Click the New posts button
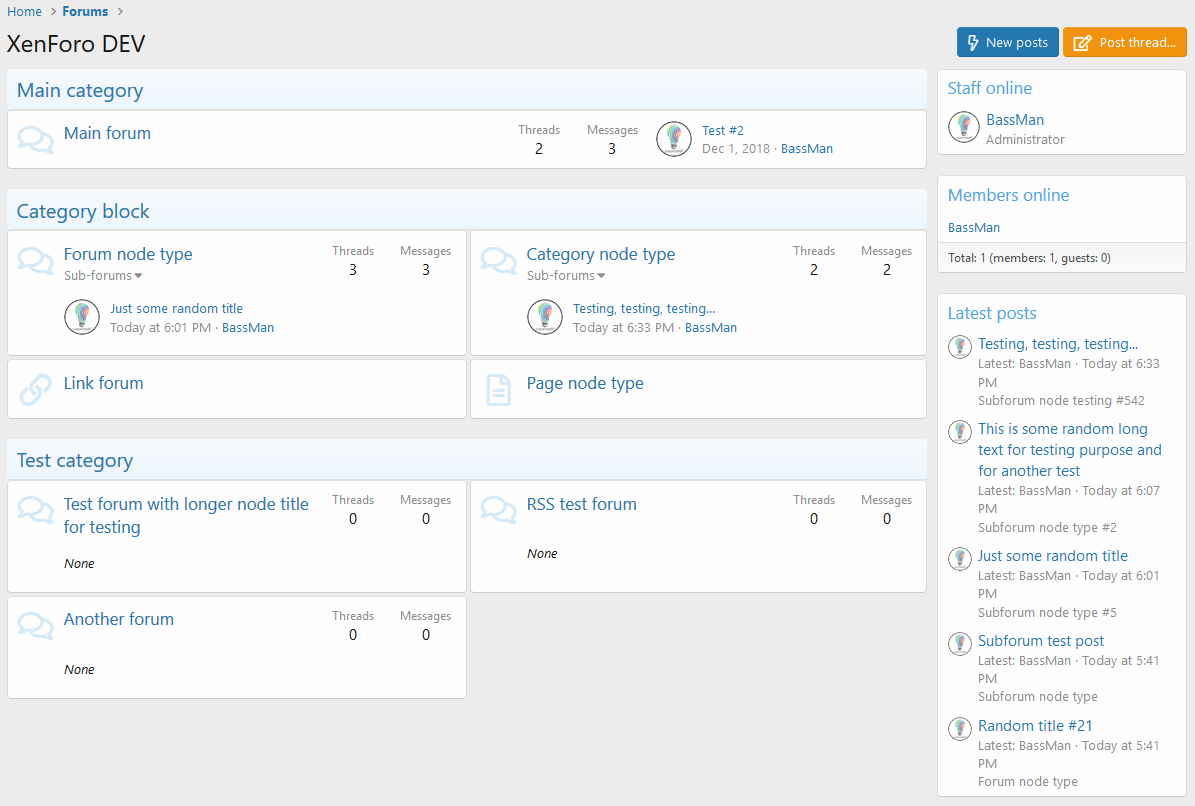The height and width of the screenshot is (806, 1195). point(1007,43)
